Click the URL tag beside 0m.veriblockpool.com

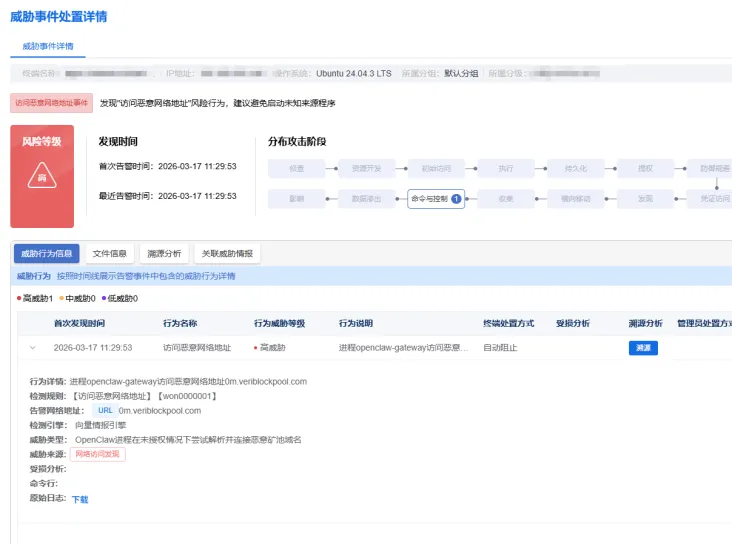click(x=105, y=410)
